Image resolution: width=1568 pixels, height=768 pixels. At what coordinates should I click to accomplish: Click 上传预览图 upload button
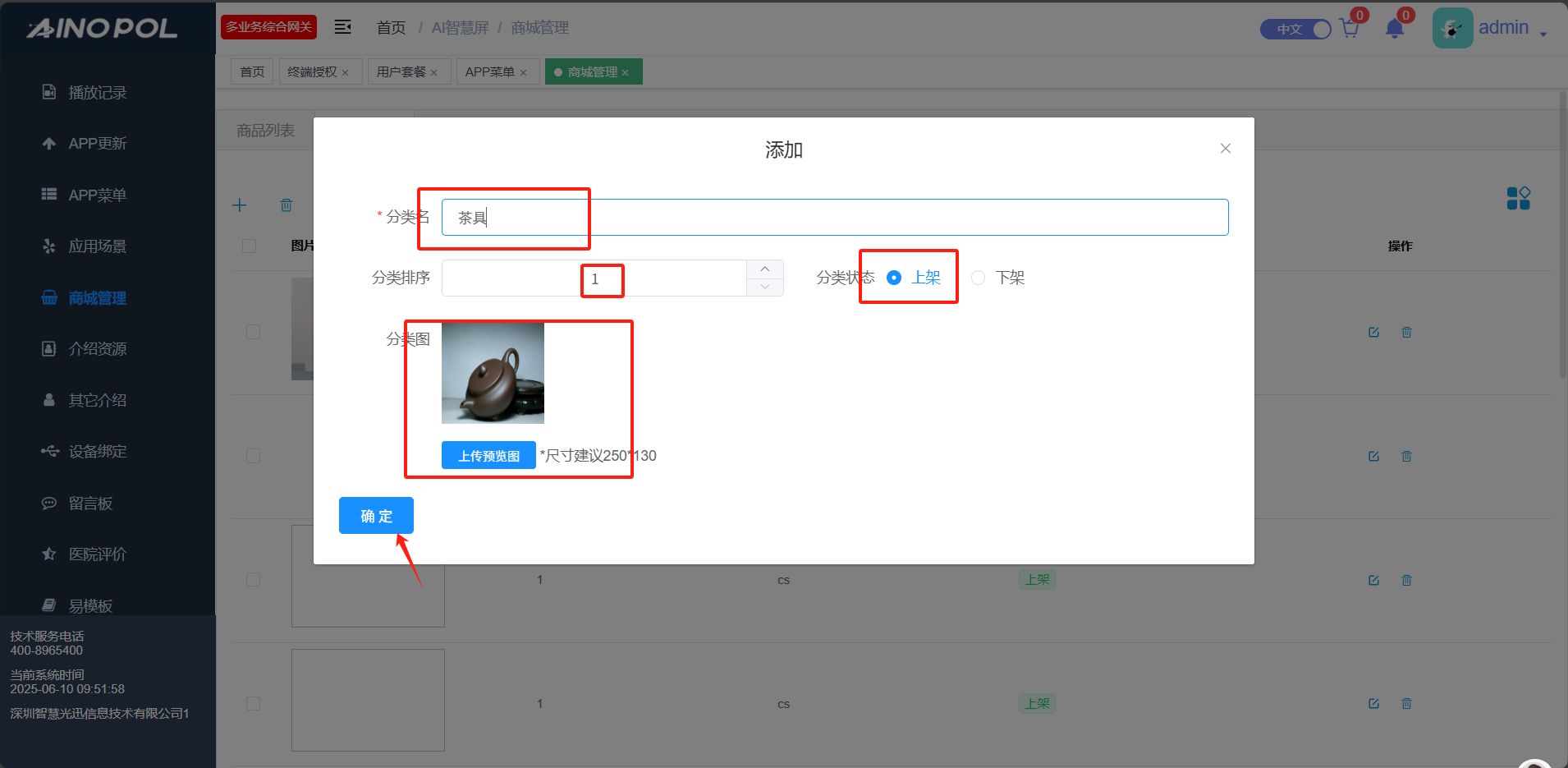pos(488,456)
